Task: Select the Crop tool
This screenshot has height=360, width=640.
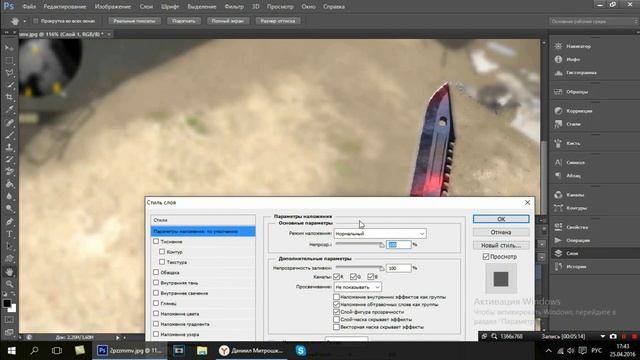Action: [9, 97]
